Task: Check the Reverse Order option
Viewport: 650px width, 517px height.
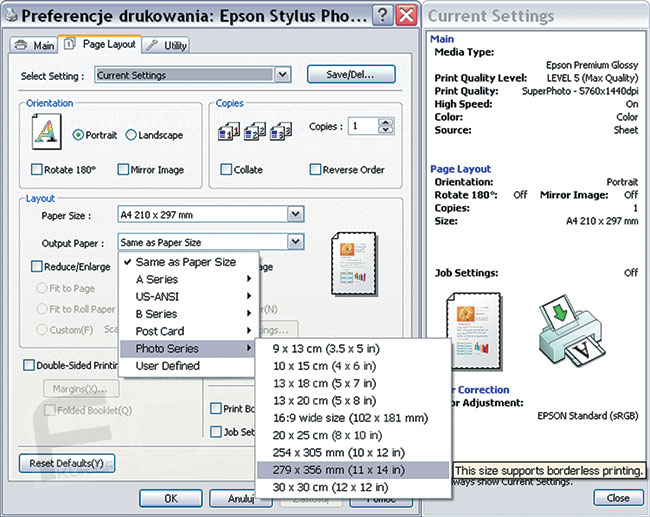Action: [x=315, y=170]
